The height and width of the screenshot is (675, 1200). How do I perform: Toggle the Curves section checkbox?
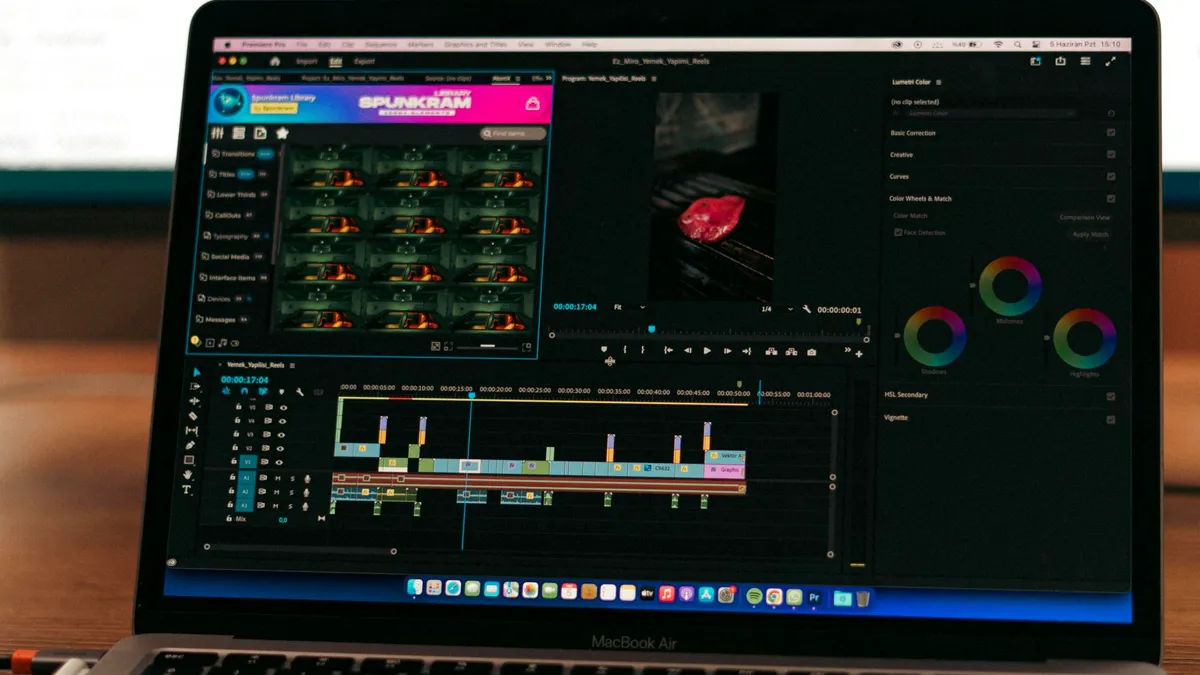pos(1111,176)
